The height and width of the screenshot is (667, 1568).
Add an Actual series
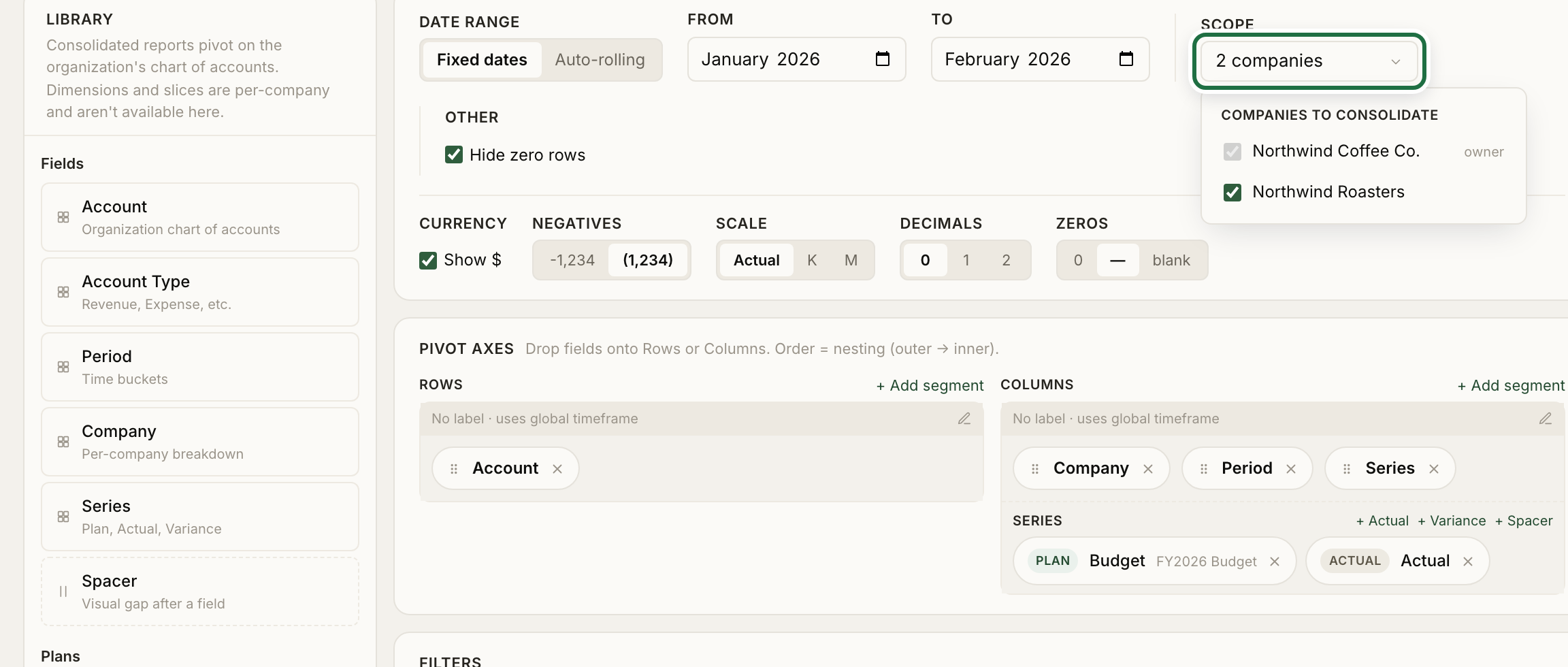1382,521
